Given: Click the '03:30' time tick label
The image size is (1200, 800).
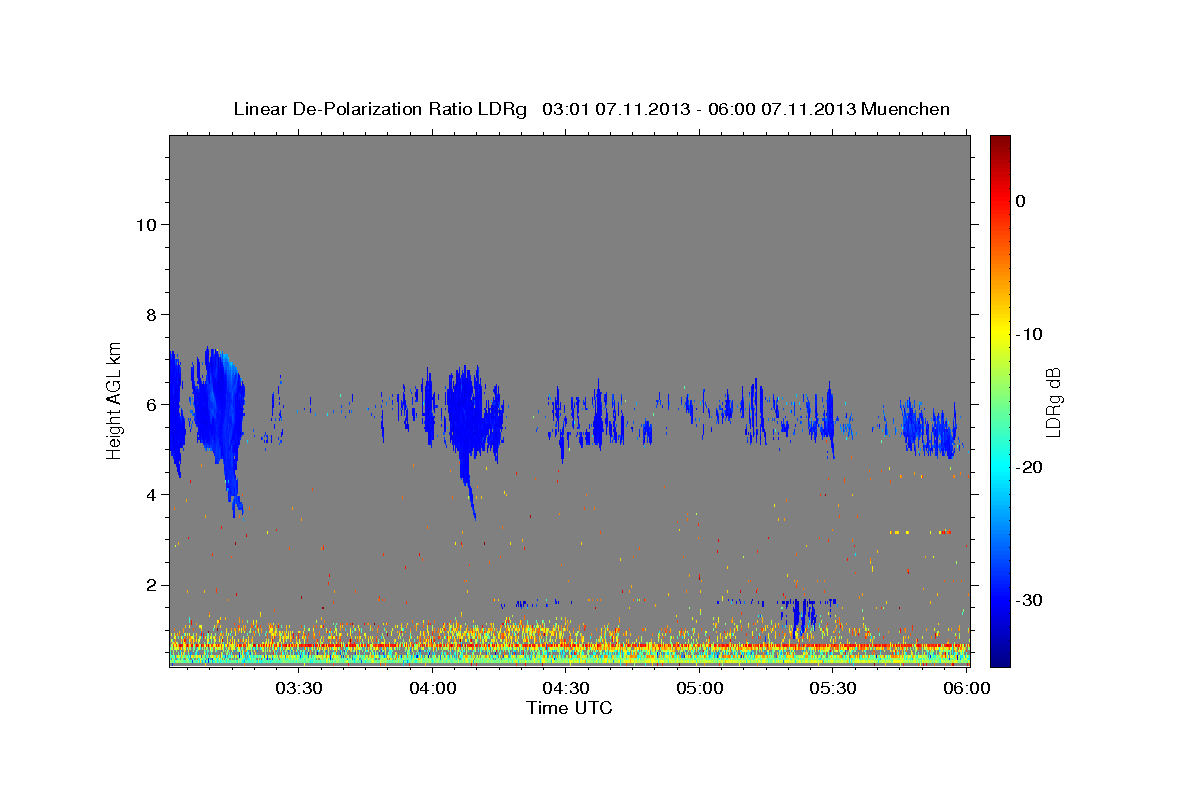Looking at the screenshot, I should click(299, 689).
